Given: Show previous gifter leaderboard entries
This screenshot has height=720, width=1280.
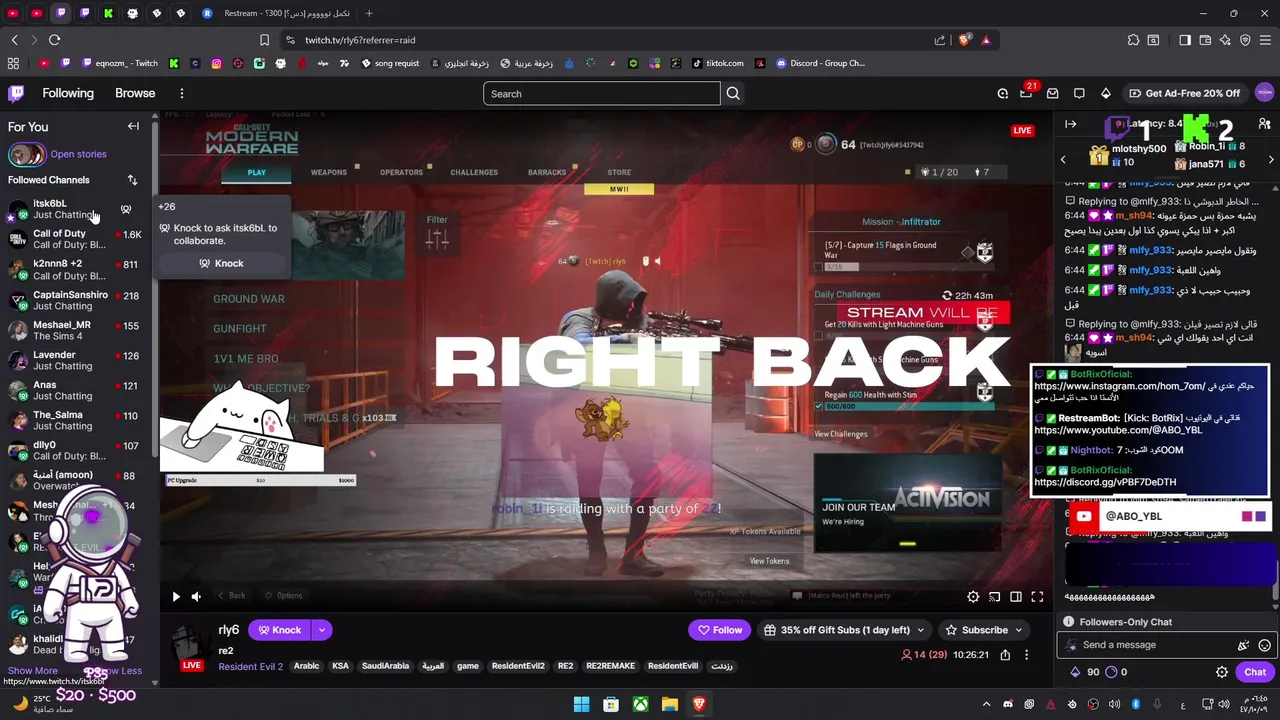Looking at the screenshot, I should click(1063, 160).
